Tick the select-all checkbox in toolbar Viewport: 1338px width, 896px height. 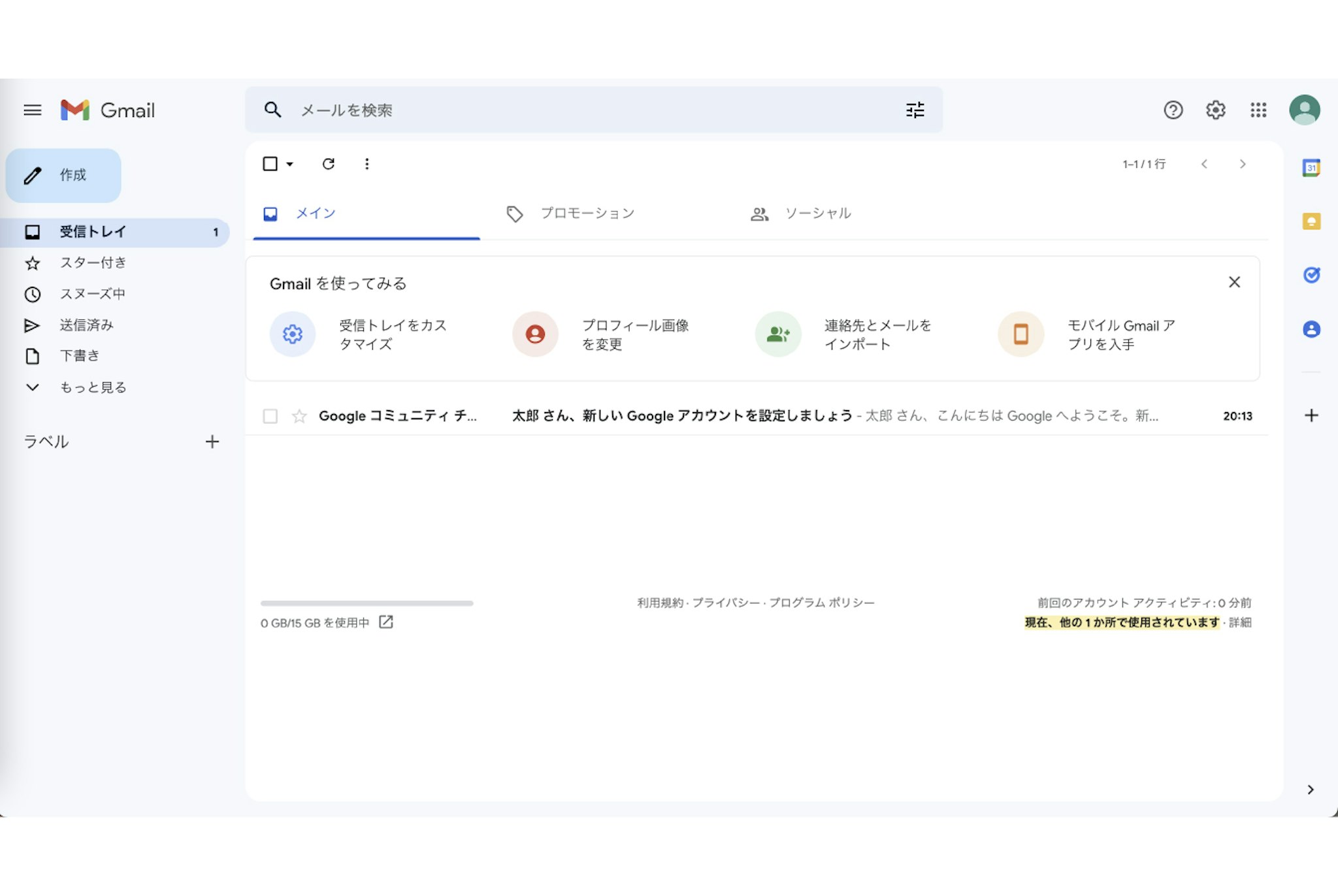tap(270, 164)
